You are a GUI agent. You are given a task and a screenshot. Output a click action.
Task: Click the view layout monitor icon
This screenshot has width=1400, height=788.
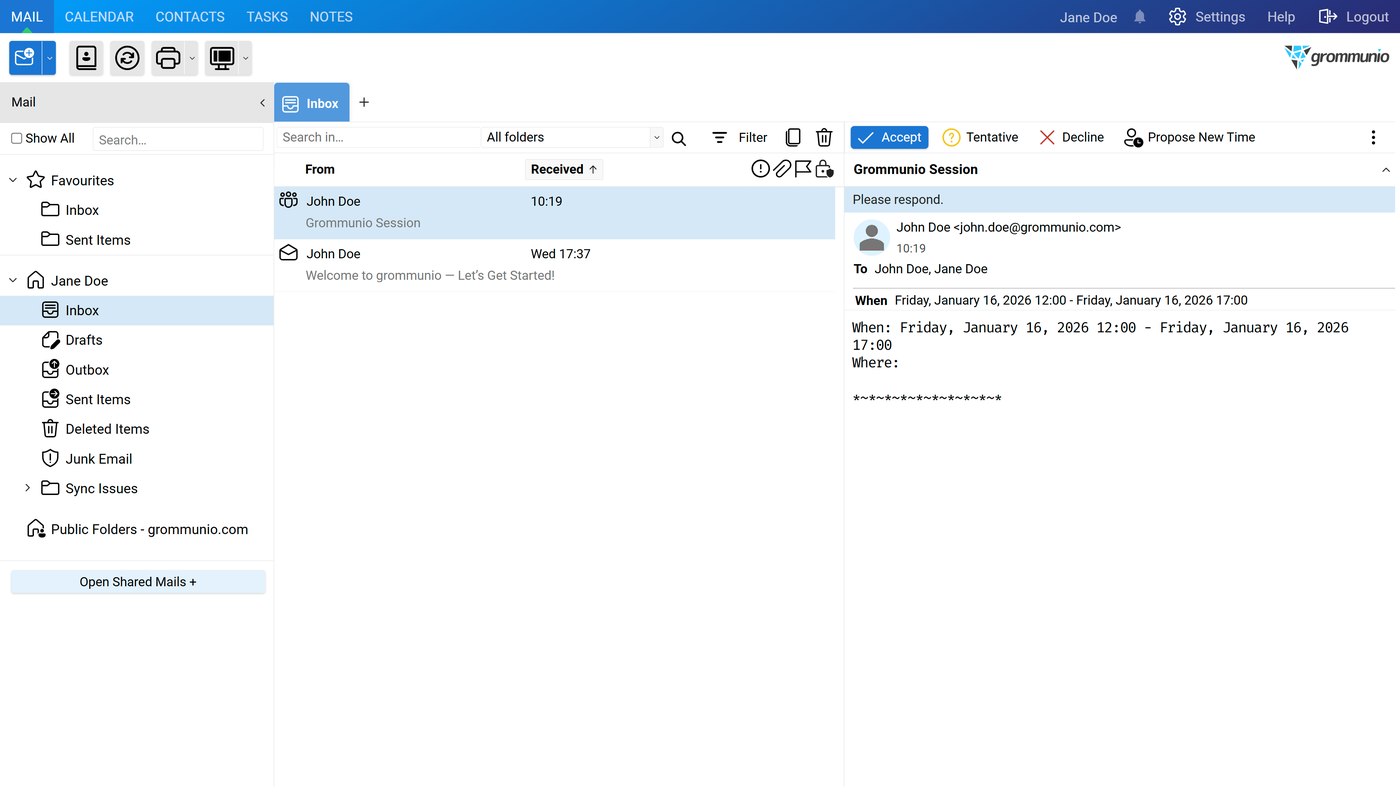coord(222,58)
